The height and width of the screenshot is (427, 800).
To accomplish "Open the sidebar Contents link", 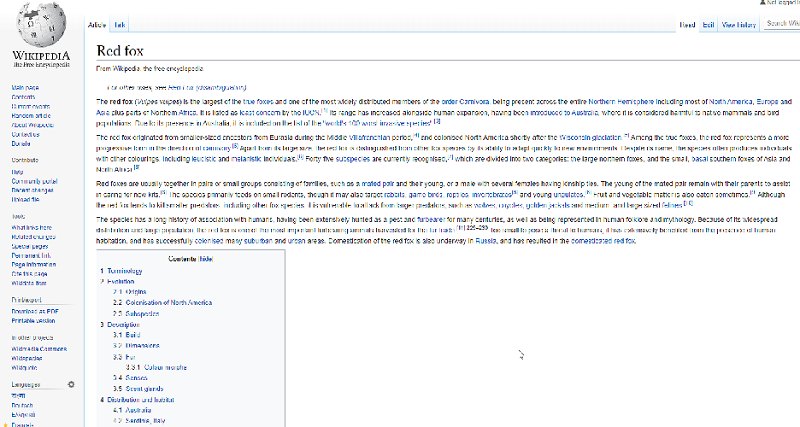I will pos(23,97).
